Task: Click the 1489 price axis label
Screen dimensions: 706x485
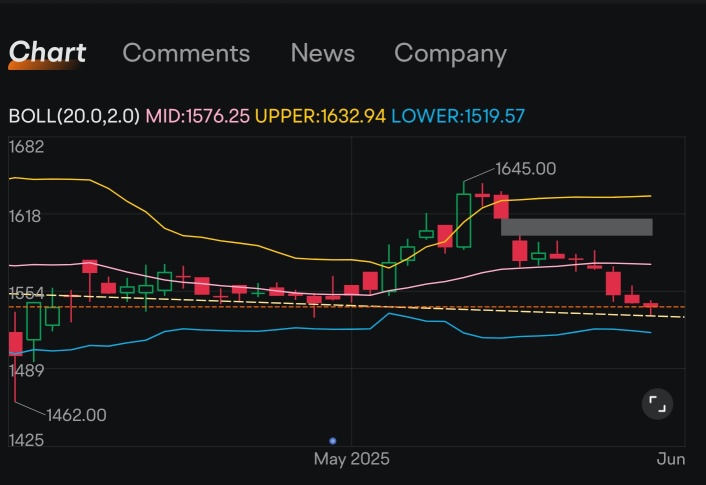Action: [27, 371]
